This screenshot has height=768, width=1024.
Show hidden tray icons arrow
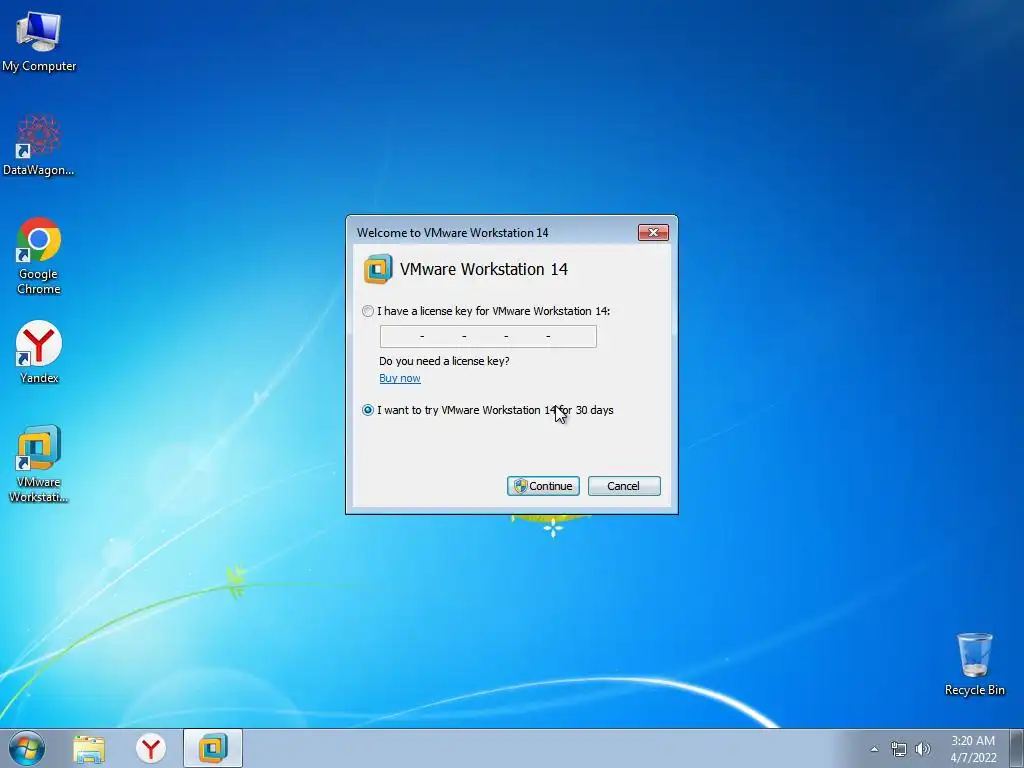click(874, 750)
